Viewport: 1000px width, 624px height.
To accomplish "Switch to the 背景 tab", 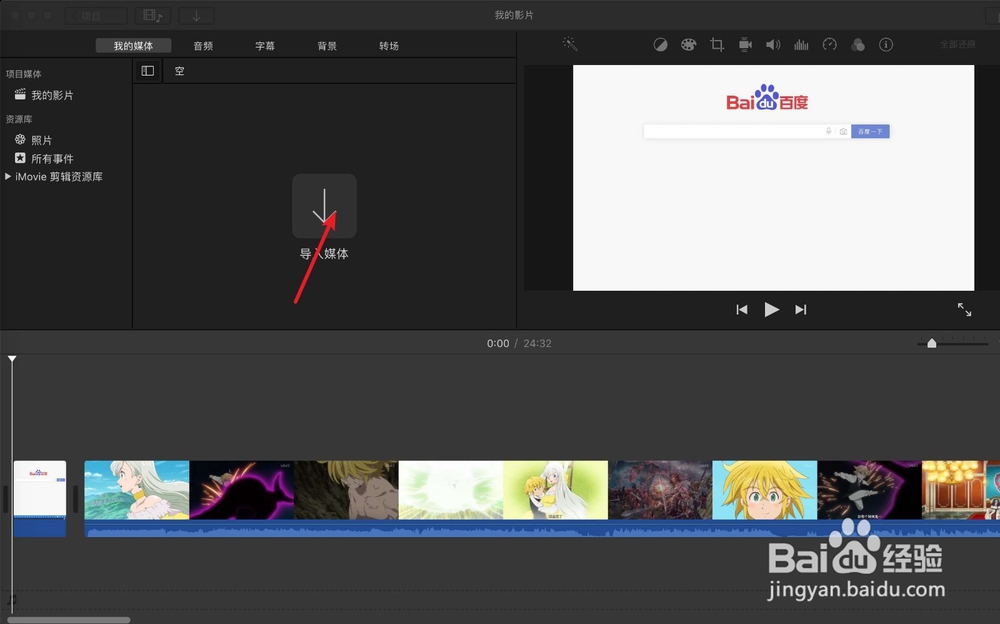I will (327, 46).
